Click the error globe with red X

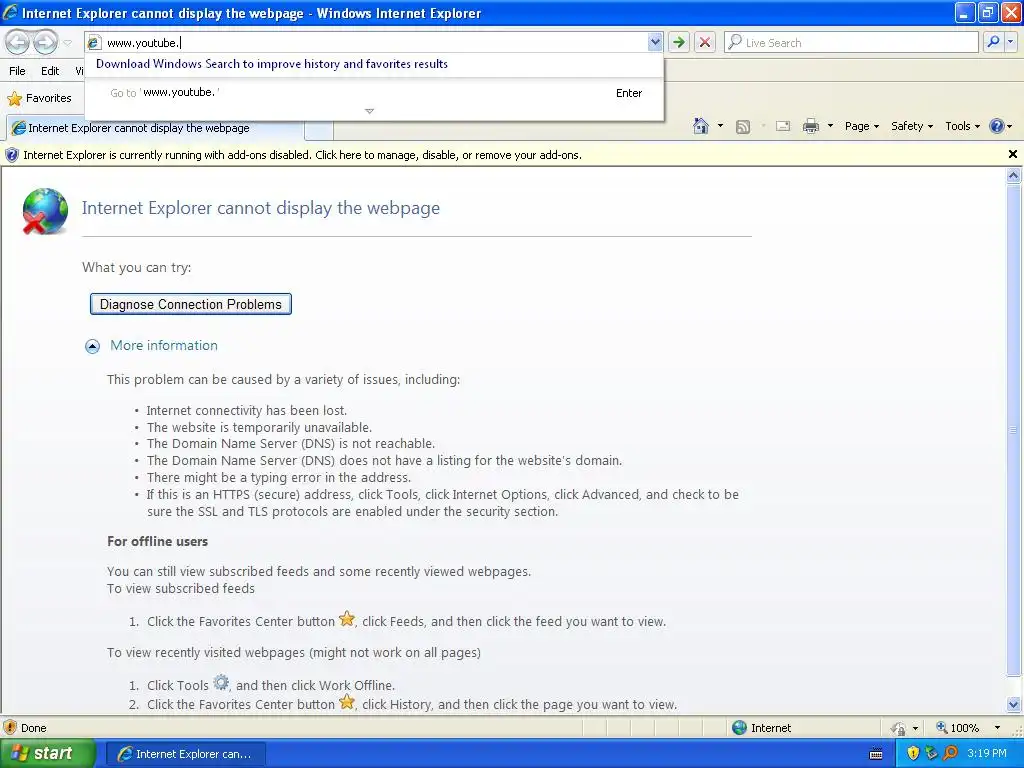[x=45, y=211]
